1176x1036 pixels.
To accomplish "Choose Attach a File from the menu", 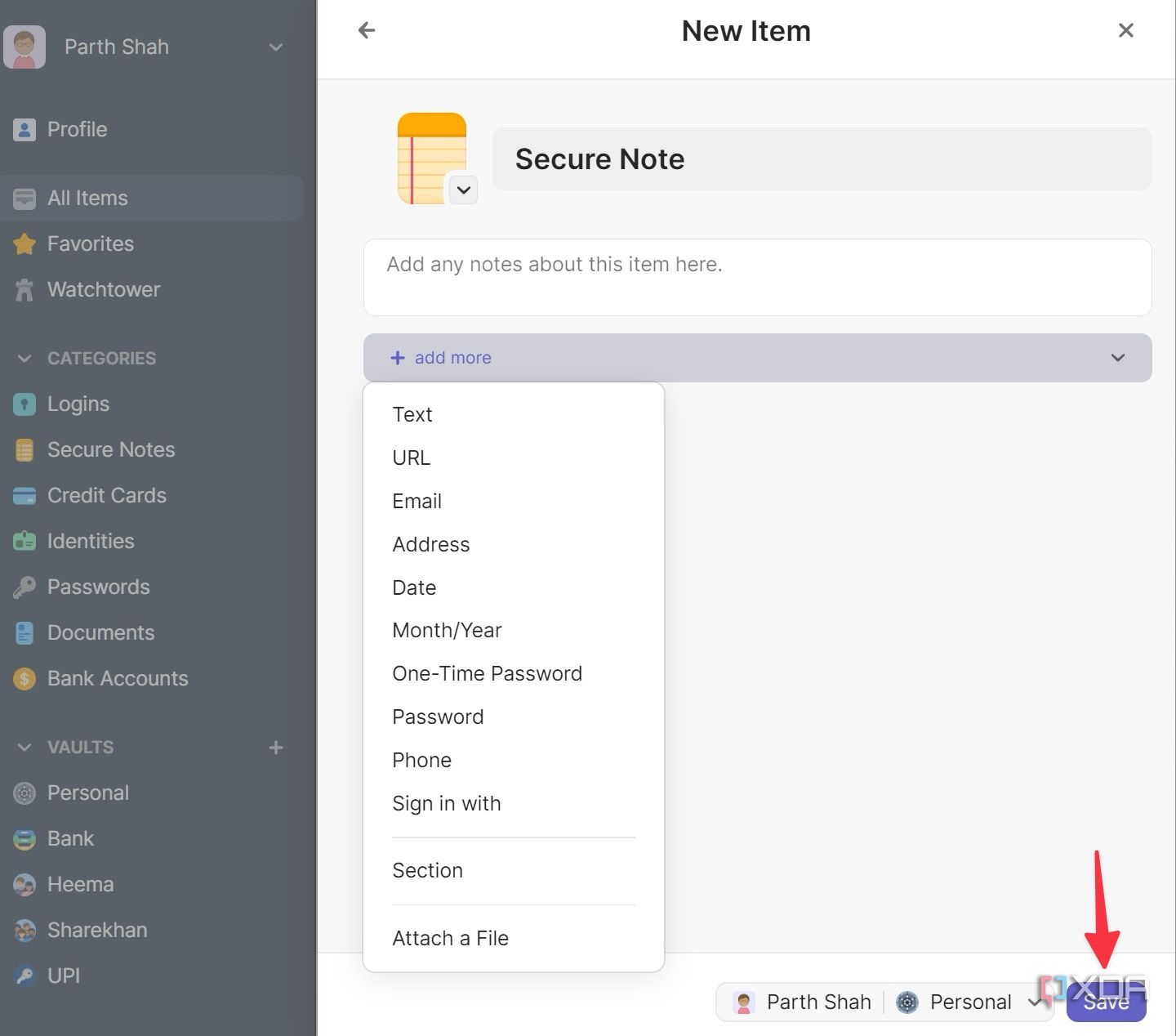I will click(450, 938).
